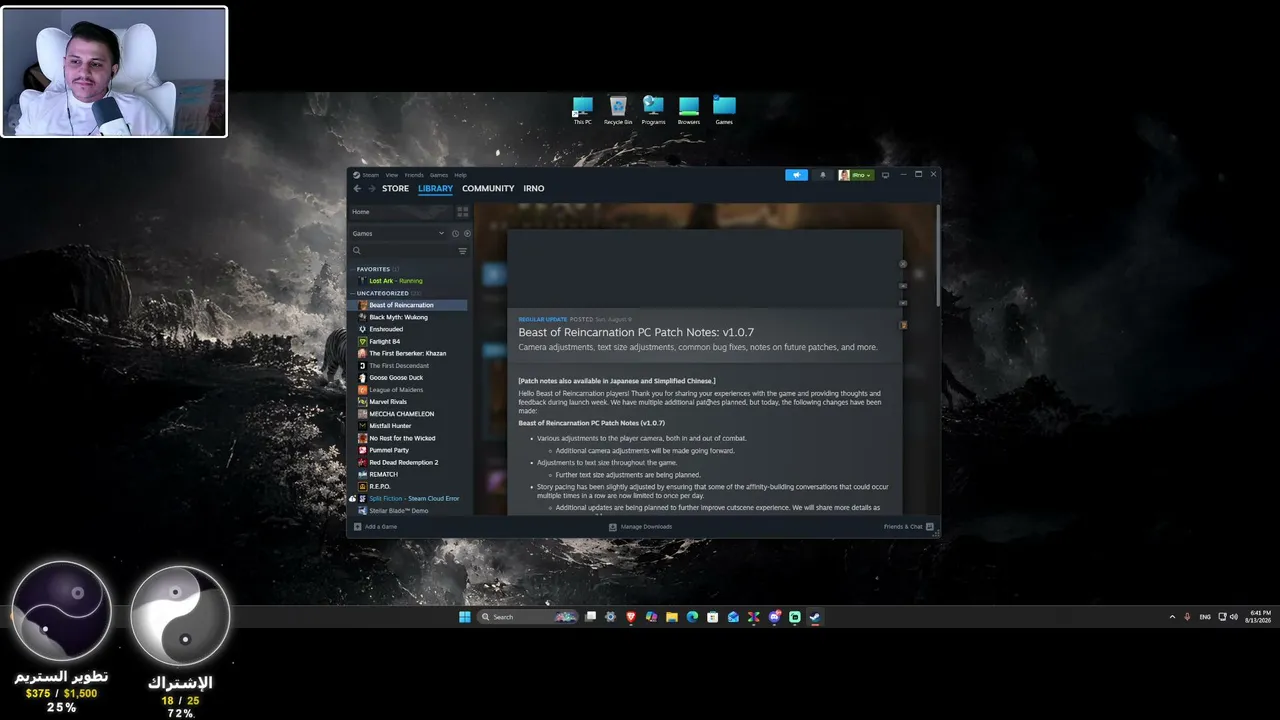
Task: Open the Games desktop folder
Action: click(724, 110)
